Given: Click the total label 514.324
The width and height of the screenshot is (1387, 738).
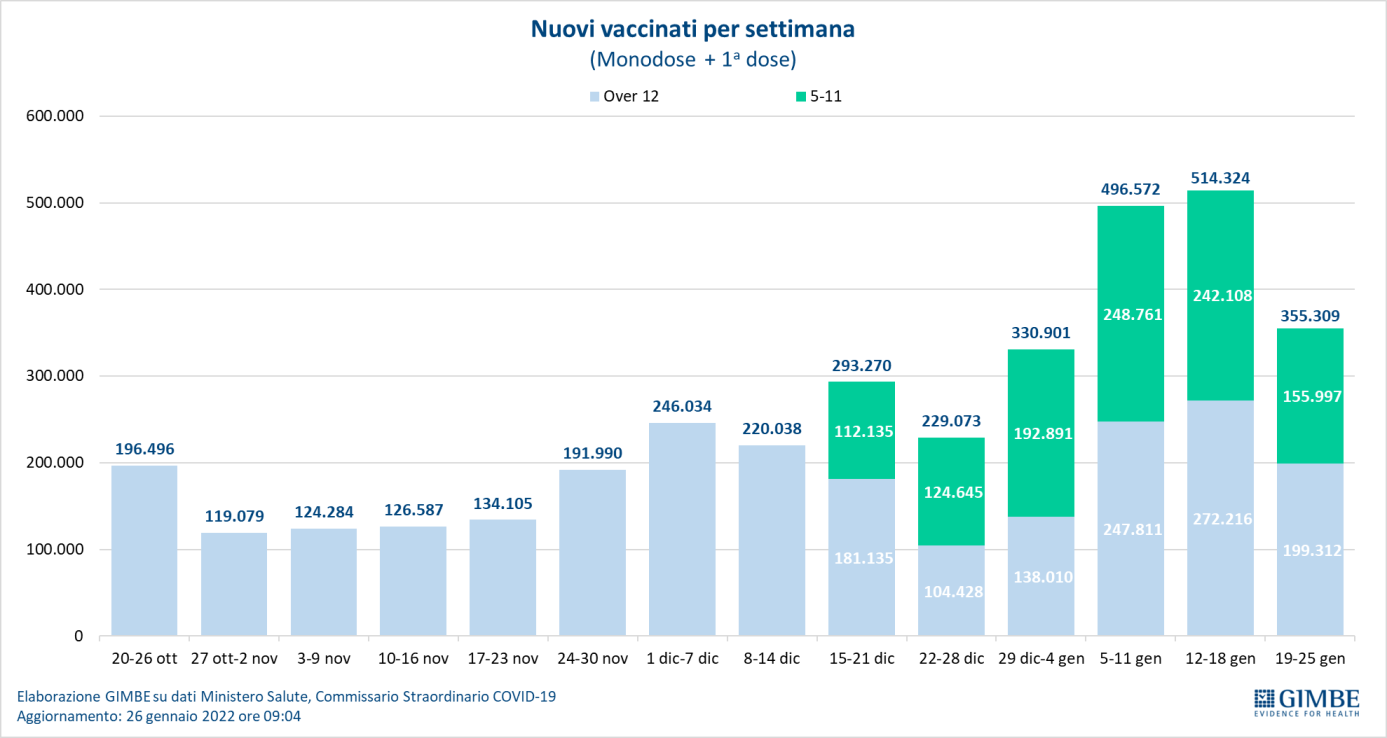Looking at the screenshot, I should tap(1220, 179).
